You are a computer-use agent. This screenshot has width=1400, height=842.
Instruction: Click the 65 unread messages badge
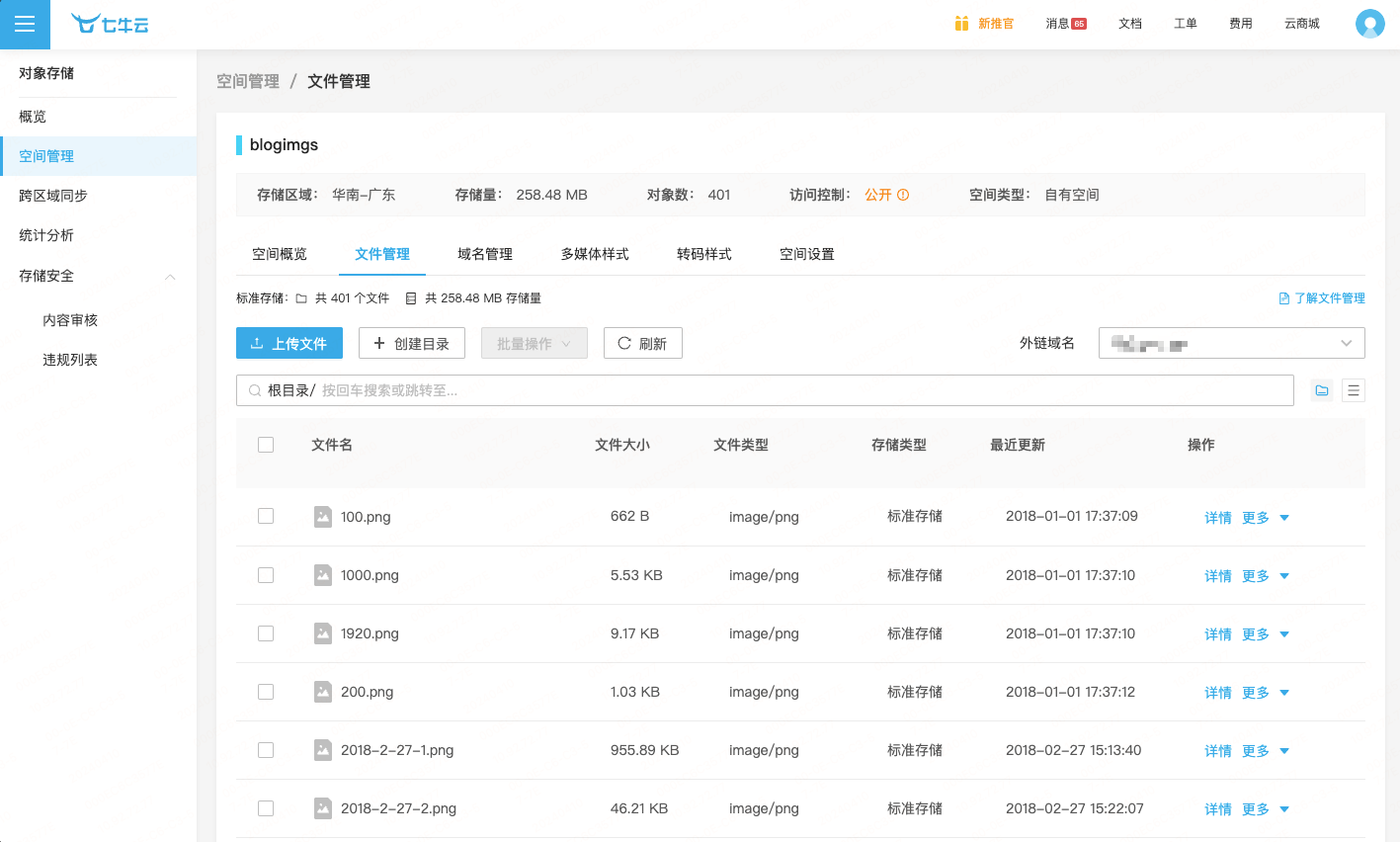(x=1079, y=24)
